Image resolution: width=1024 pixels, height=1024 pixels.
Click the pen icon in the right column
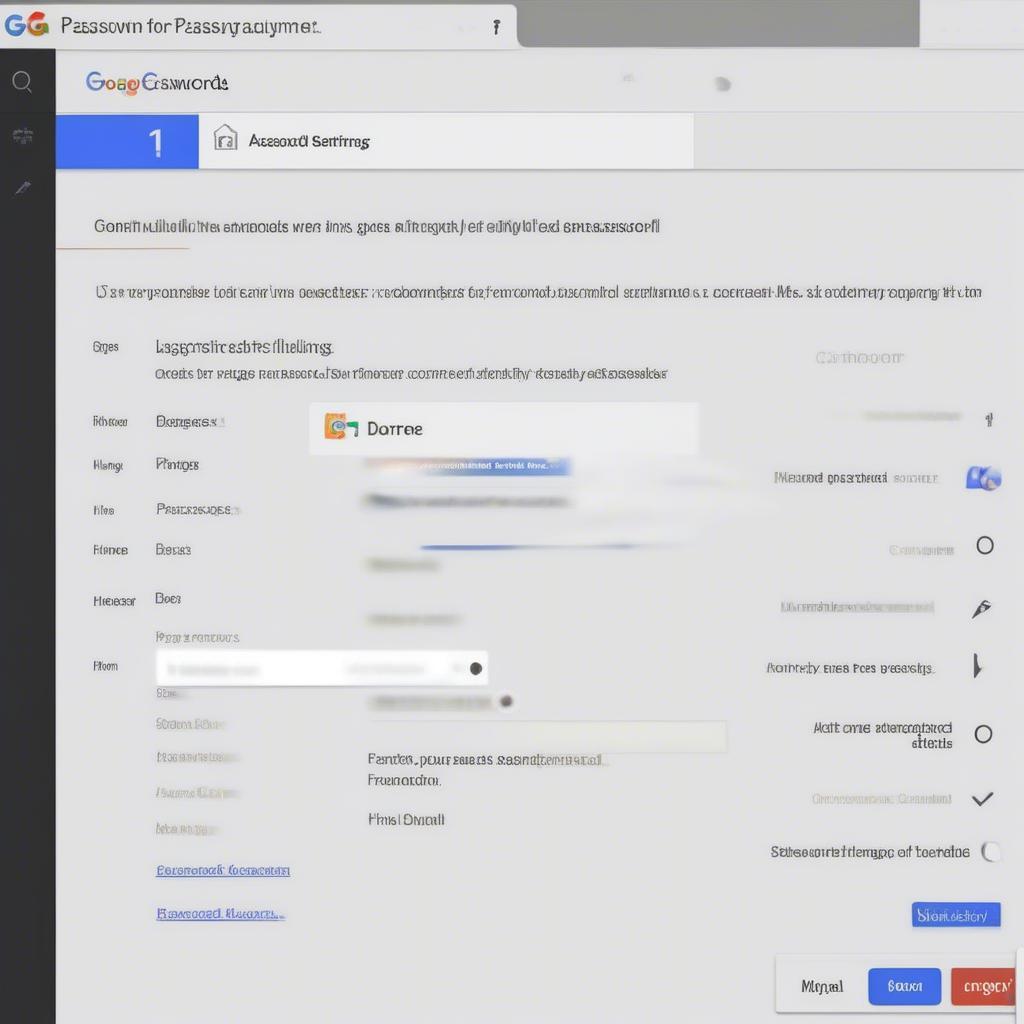pyautogui.click(x=982, y=608)
